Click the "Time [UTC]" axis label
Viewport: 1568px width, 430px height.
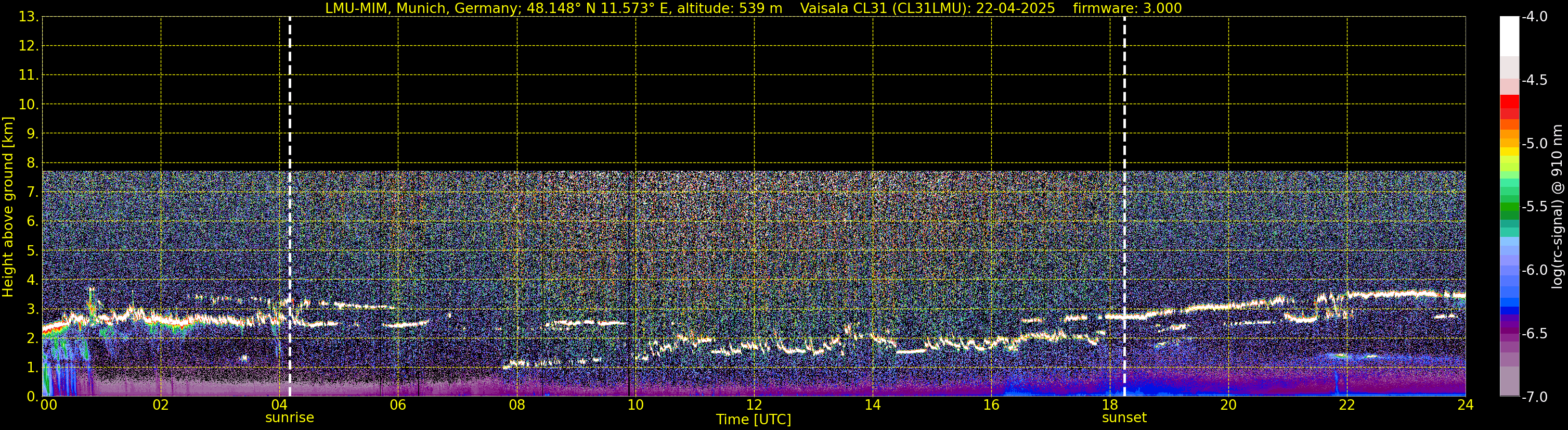[x=754, y=420]
